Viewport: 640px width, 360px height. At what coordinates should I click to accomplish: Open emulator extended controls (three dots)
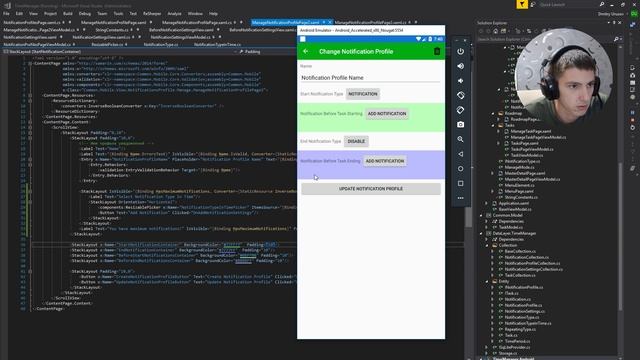point(460,198)
